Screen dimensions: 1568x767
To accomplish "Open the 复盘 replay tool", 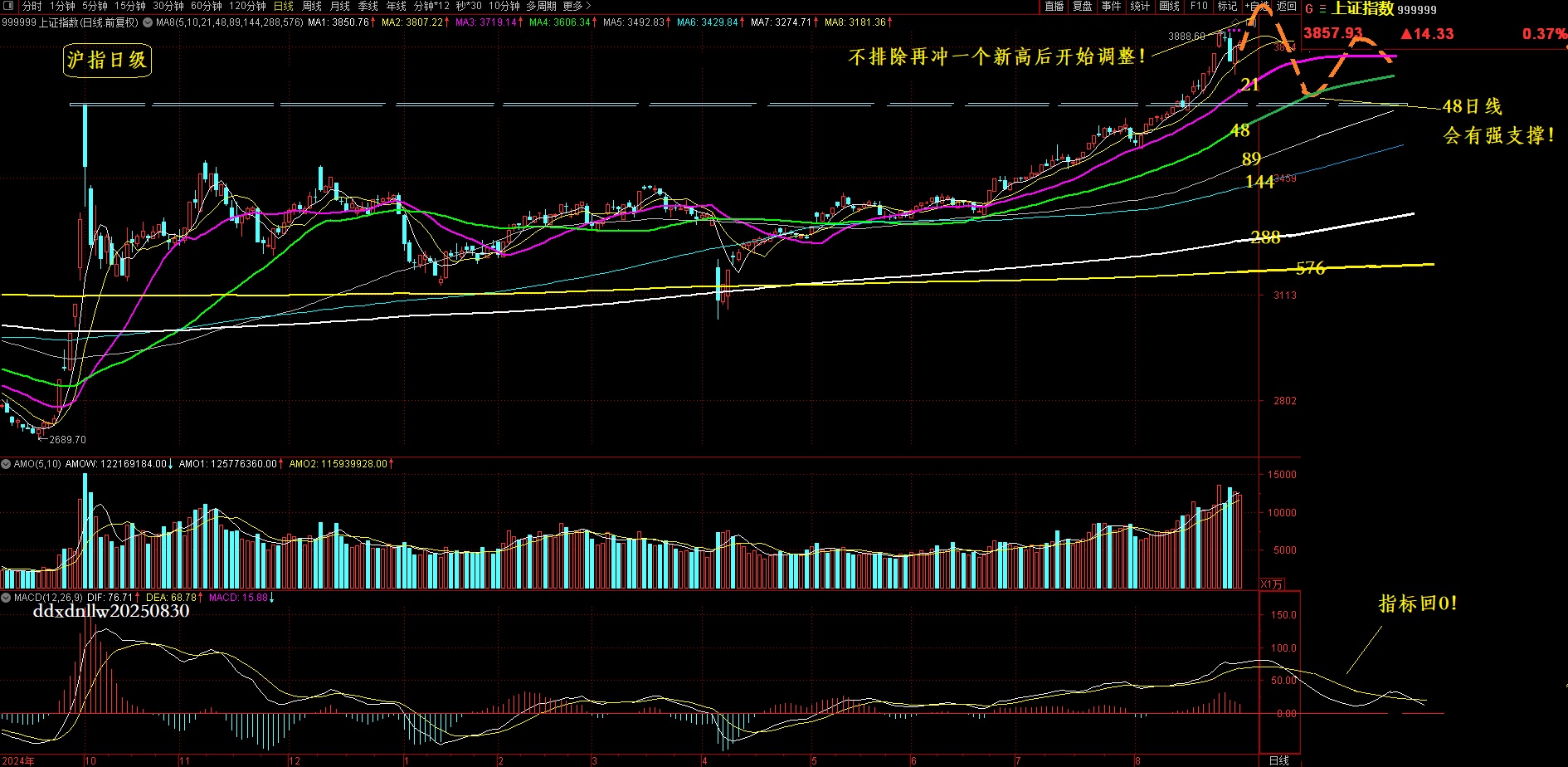I will click(1083, 6).
